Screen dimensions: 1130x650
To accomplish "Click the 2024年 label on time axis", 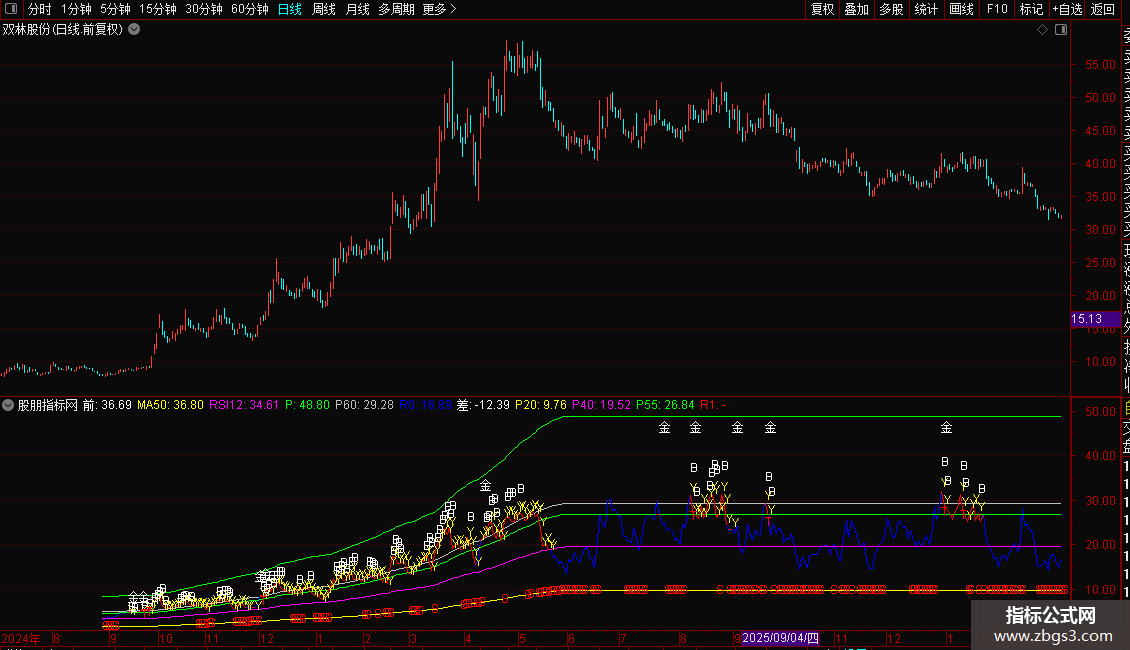I will click(x=21, y=638).
